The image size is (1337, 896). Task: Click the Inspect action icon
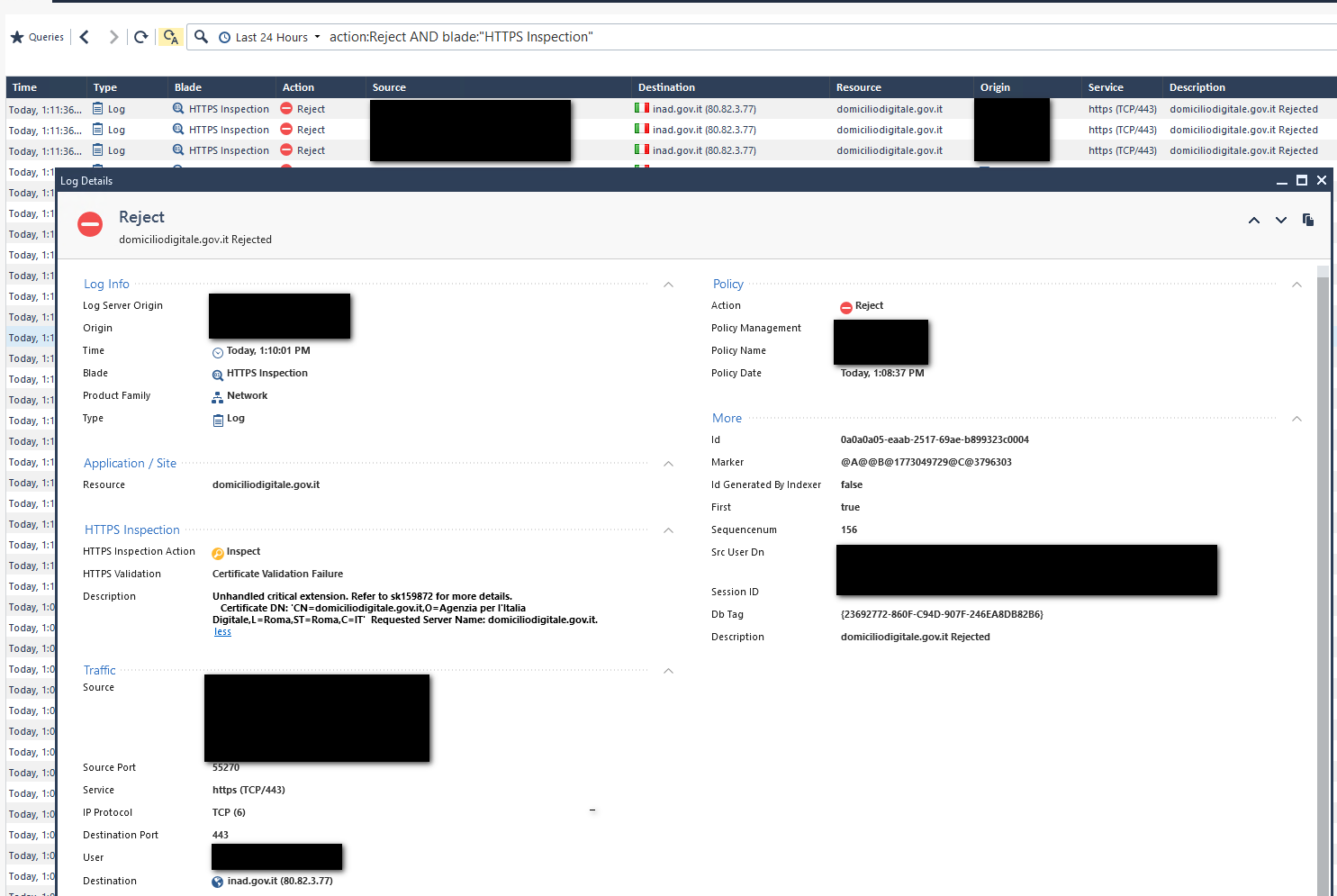(218, 553)
